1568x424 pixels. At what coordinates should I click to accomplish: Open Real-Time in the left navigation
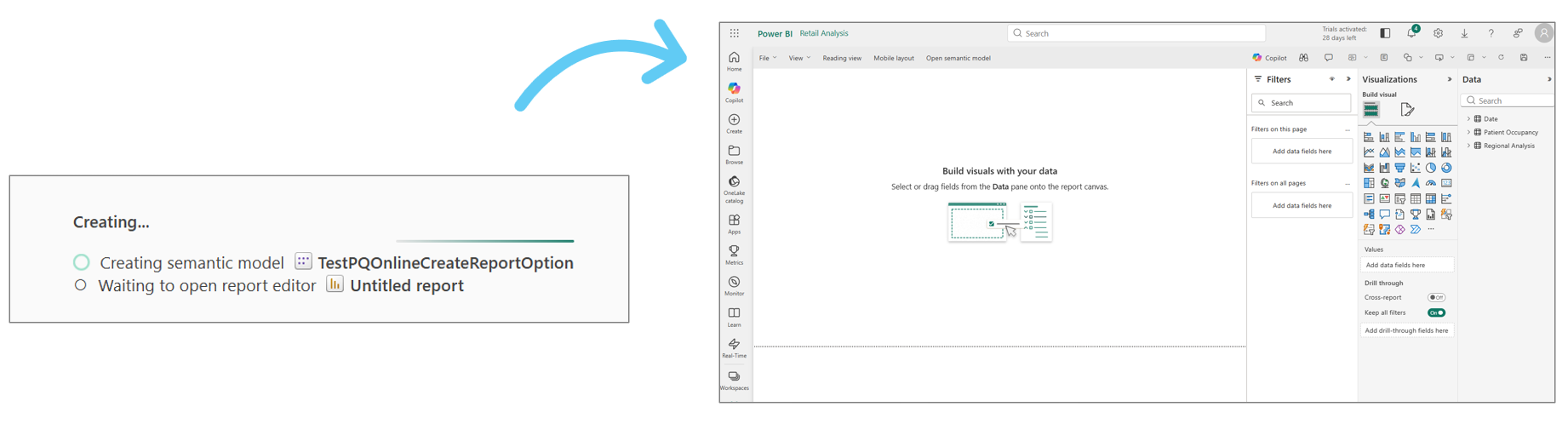[734, 348]
